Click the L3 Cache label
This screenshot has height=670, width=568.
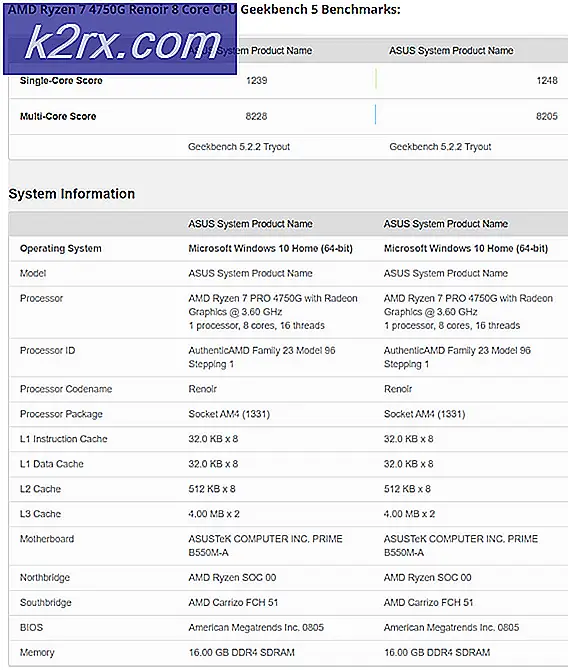click(x=40, y=514)
